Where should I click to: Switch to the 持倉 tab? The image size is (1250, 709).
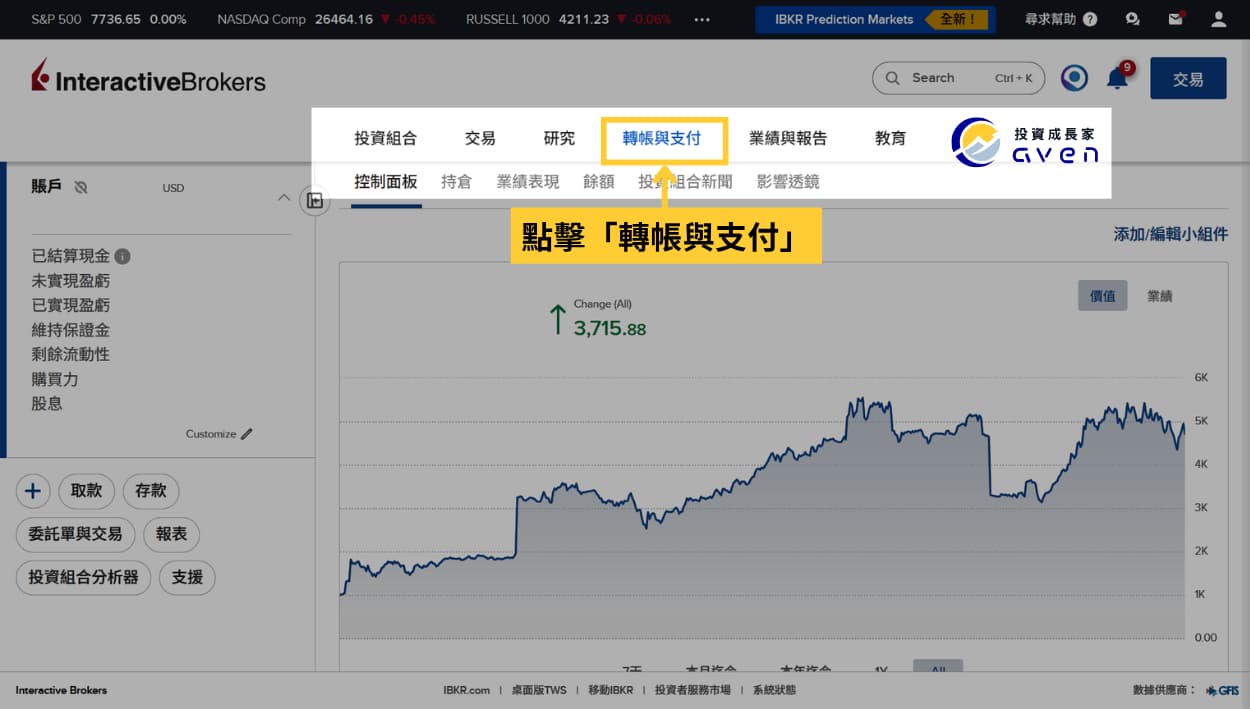pos(456,182)
